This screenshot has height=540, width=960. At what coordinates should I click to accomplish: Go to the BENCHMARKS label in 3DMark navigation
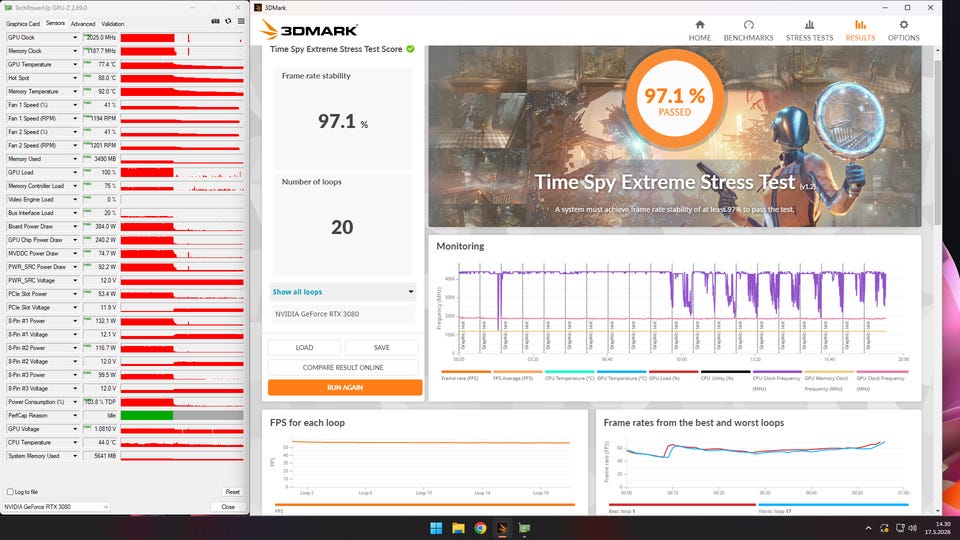coord(748,38)
